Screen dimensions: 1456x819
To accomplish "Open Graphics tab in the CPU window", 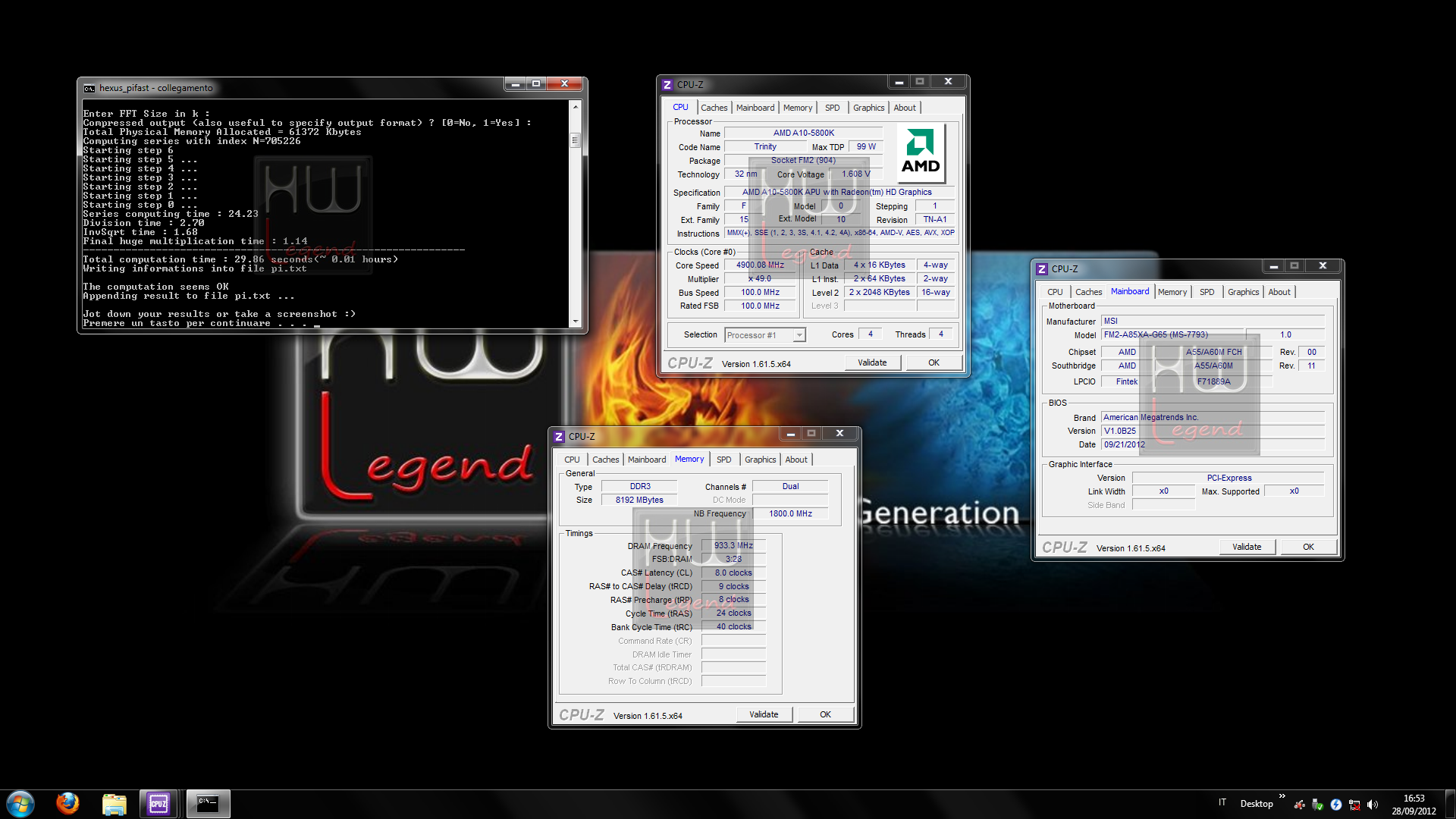I will (868, 108).
